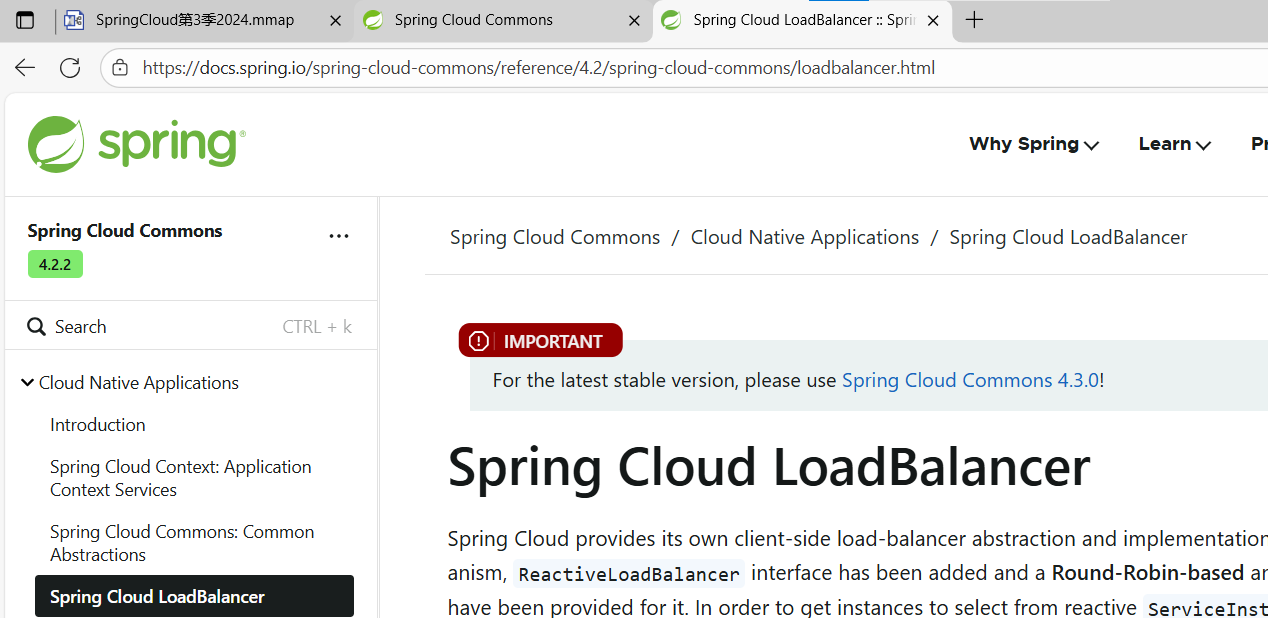The image size is (1268, 618).
Task: Close the Spring Cloud LoadBalancer tab
Action: coord(933,20)
